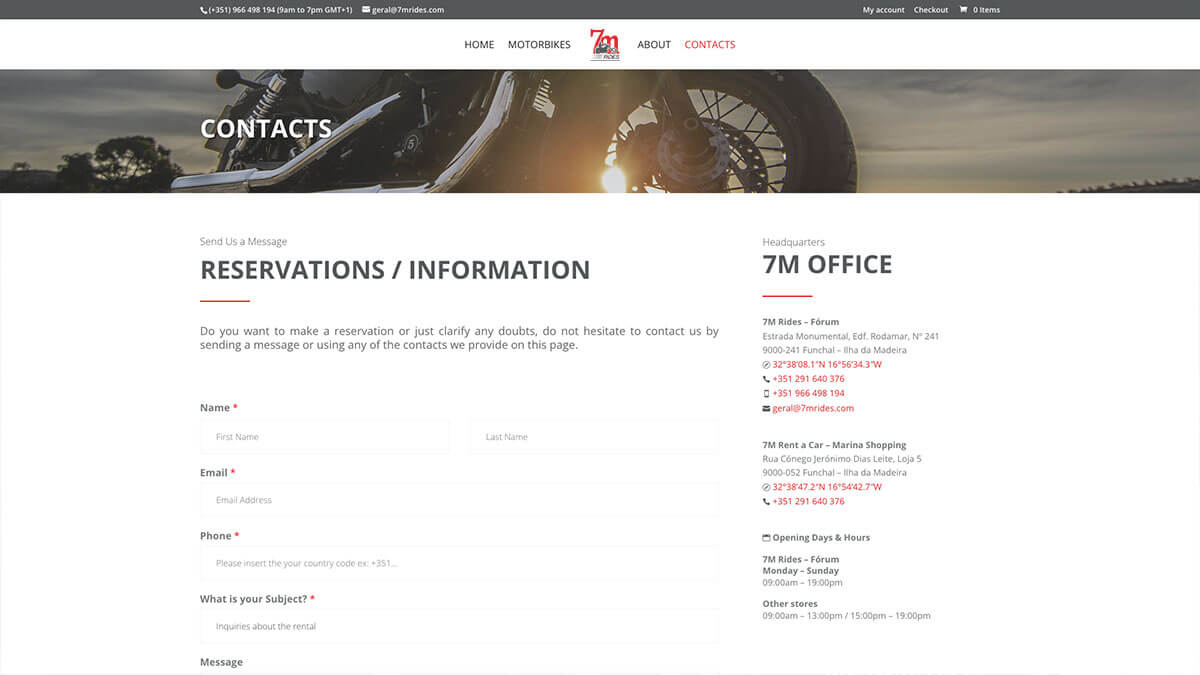The image size is (1200, 675).
Task: Click Rua Cónego Jerónimo Dias Leite address line
Action: coord(842,459)
